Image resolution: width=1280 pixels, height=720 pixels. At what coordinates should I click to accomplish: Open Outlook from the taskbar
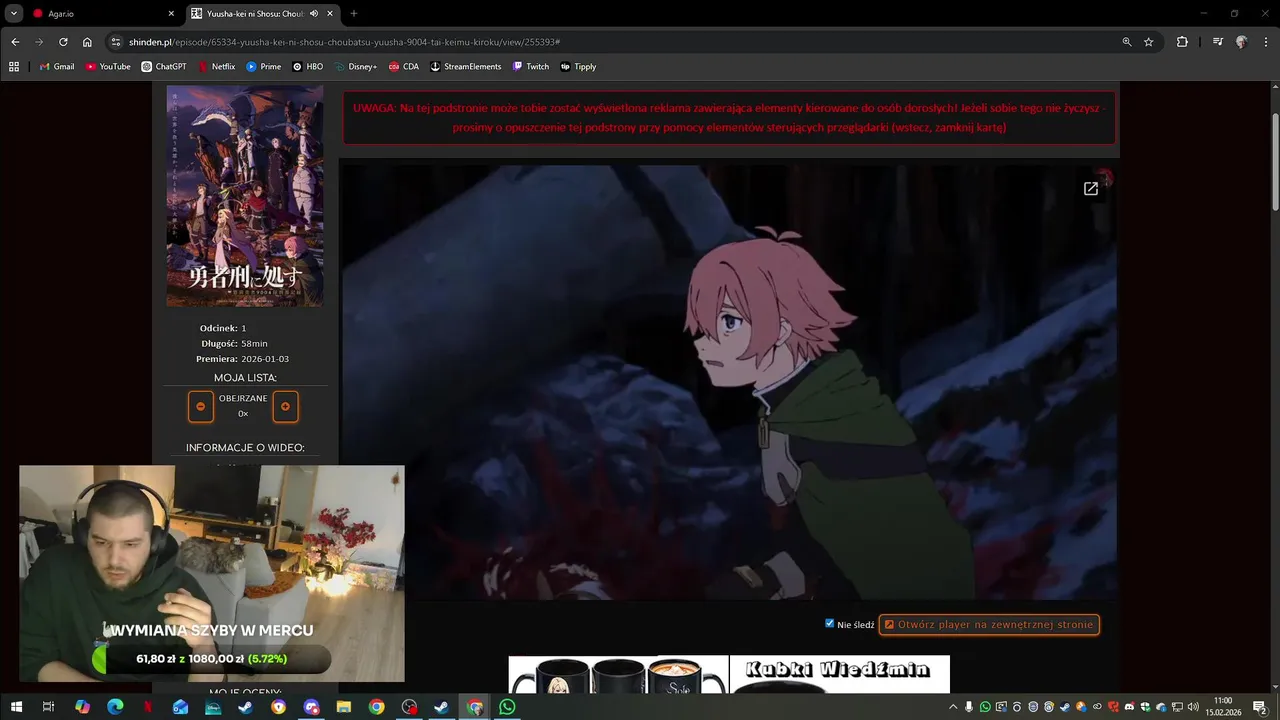(180, 707)
